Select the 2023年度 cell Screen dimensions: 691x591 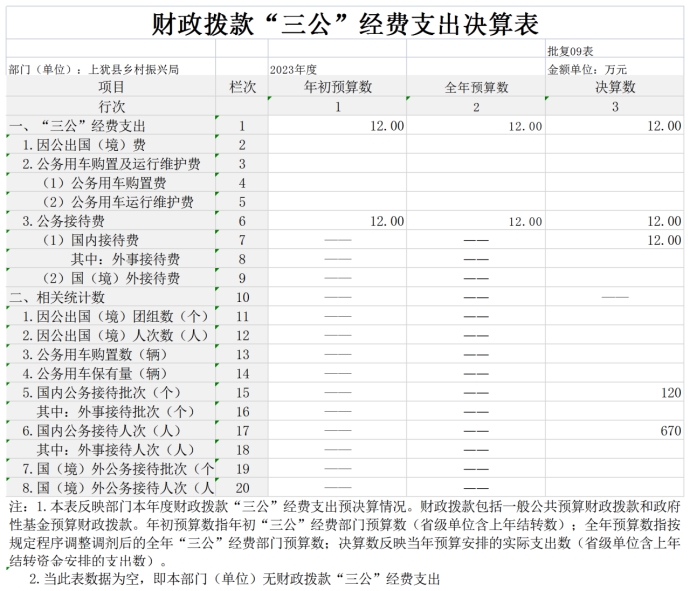[x=293, y=69]
